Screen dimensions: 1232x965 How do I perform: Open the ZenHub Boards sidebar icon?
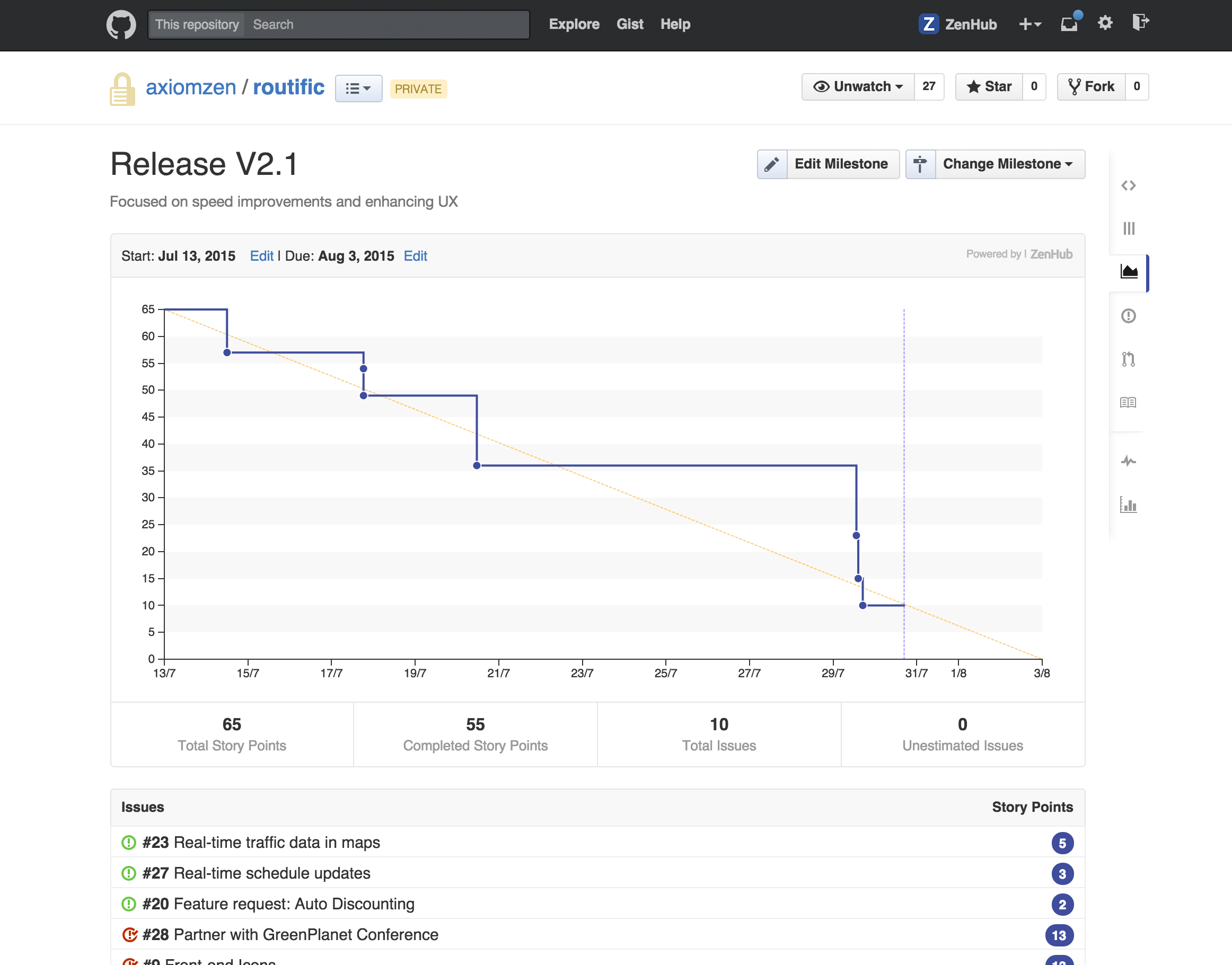[x=1128, y=228]
